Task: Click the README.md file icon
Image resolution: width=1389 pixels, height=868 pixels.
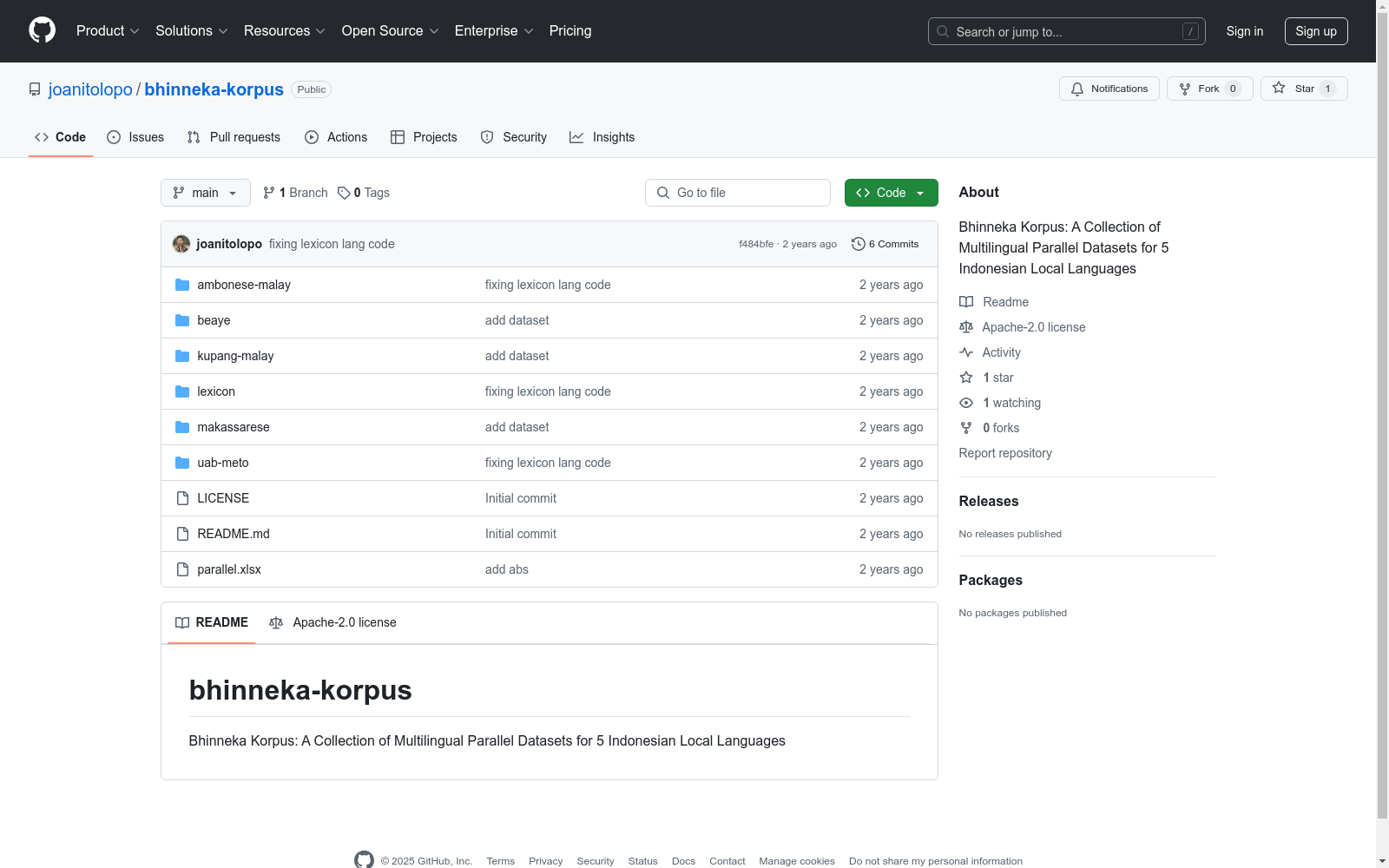Action: pyautogui.click(x=182, y=534)
